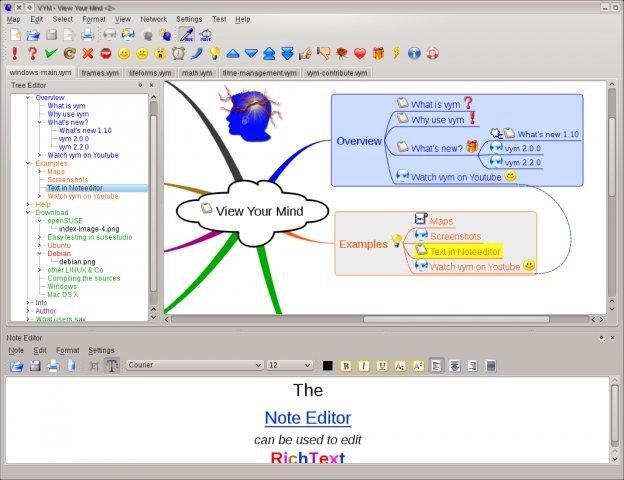Select Screenshots in tree editor
Viewport: 624px width, 480px height.
click(68, 180)
